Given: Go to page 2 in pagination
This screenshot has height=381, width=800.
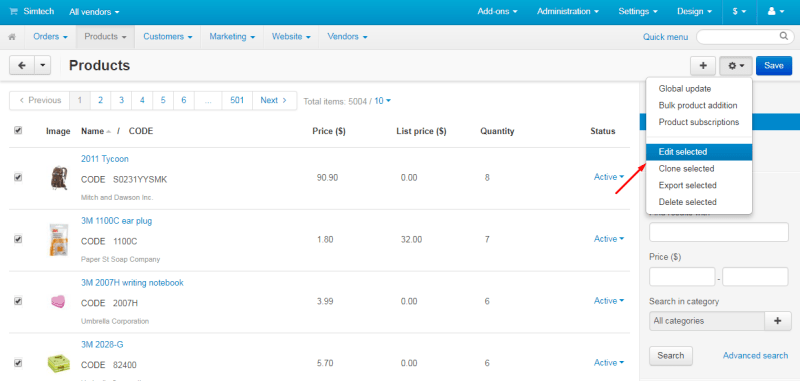Looking at the screenshot, I should coord(101,100).
